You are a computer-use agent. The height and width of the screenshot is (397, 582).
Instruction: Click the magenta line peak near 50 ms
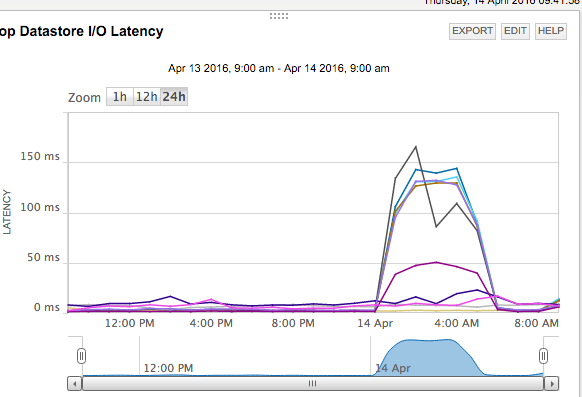click(436, 262)
